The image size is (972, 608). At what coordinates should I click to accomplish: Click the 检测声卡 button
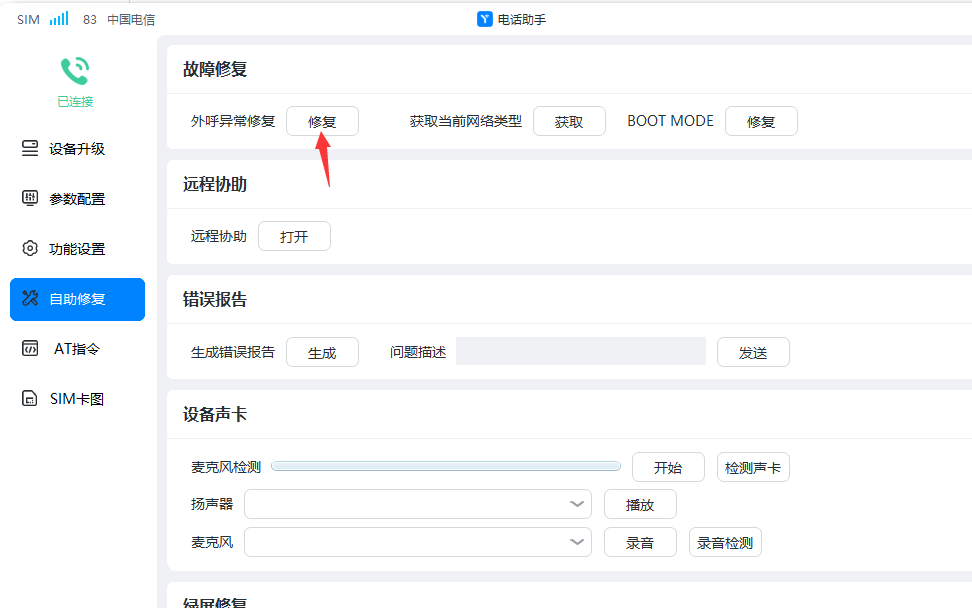(753, 467)
